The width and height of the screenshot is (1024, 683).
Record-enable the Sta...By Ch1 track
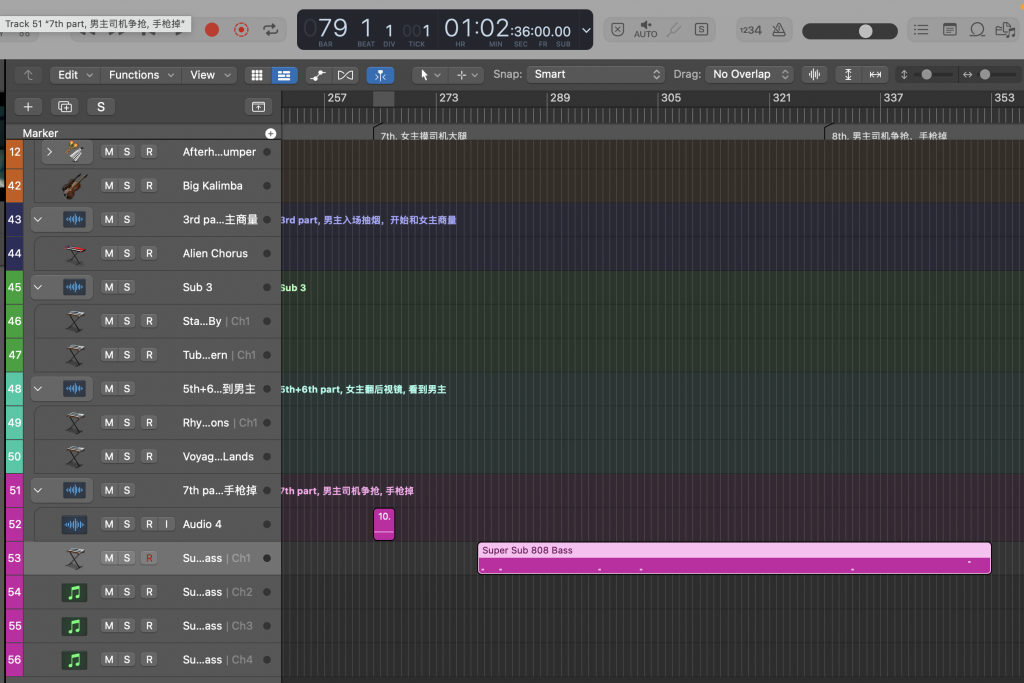point(149,321)
